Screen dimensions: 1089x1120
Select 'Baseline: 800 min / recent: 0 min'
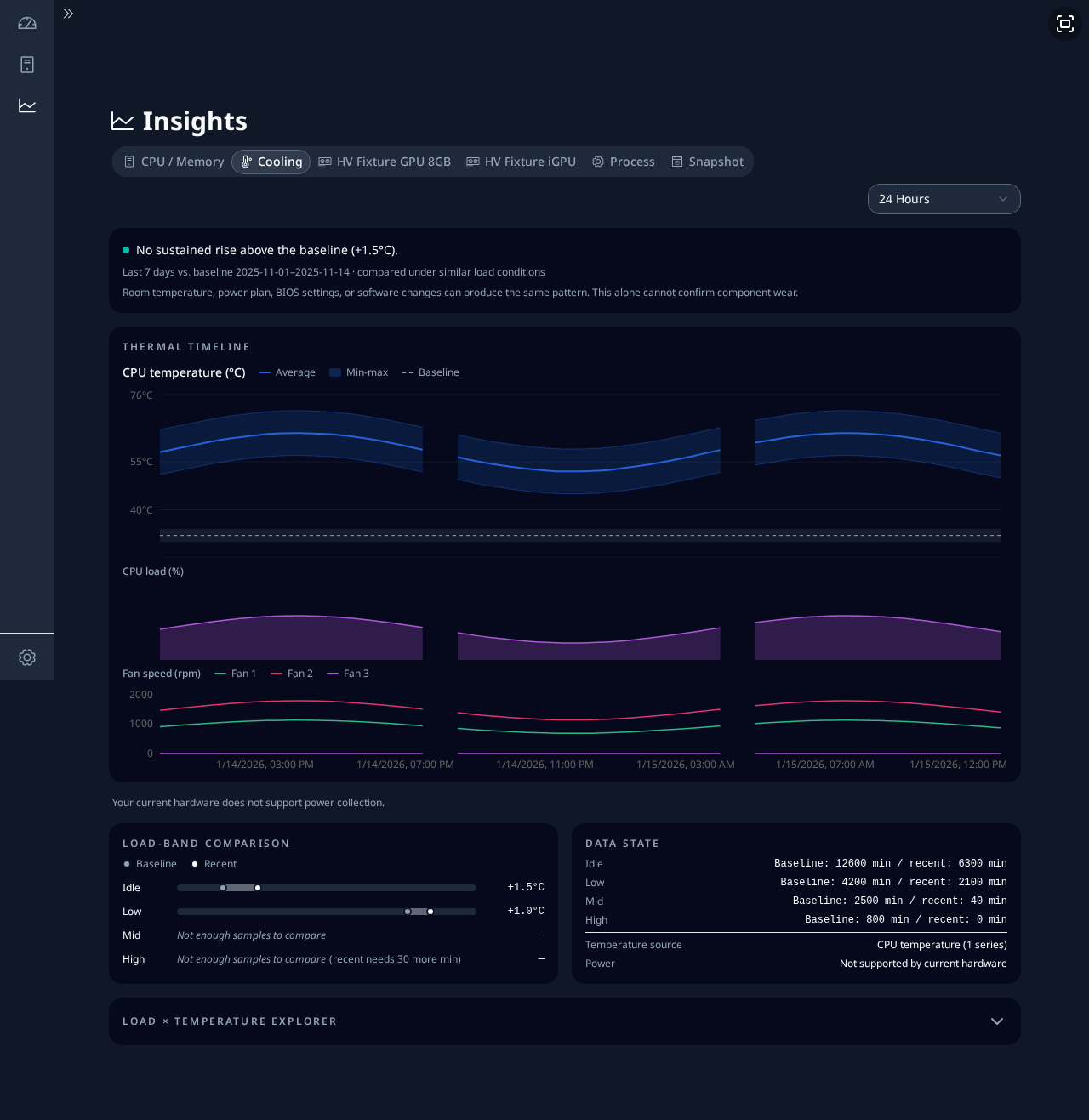pyautogui.click(x=906, y=919)
